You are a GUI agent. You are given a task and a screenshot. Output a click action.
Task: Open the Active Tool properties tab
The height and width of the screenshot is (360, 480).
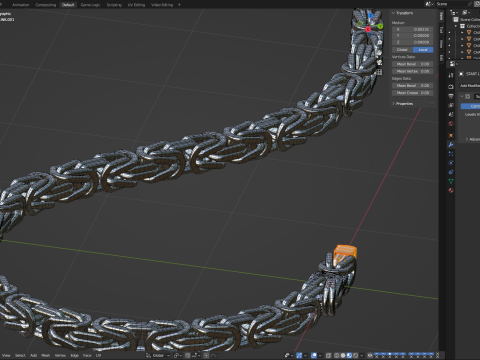(451, 75)
